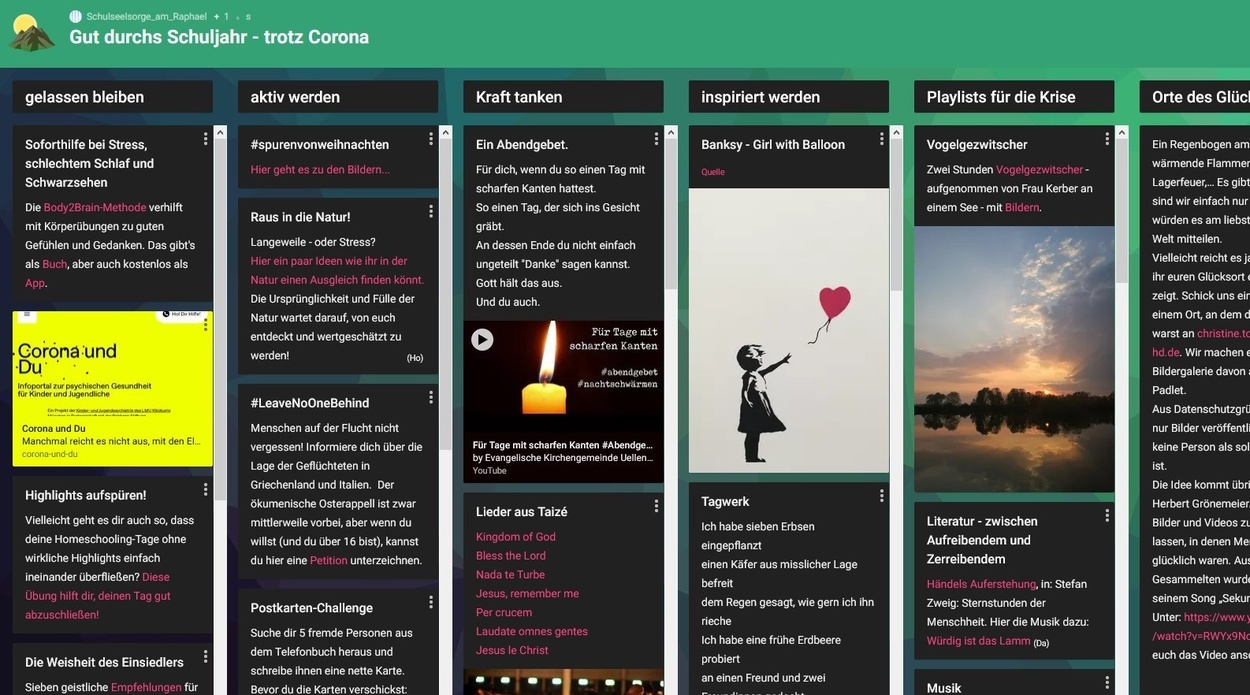This screenshot has height=695, width=1250.
Task: Open the Postkarten-Challenge post title
Action: pos(311,608)
